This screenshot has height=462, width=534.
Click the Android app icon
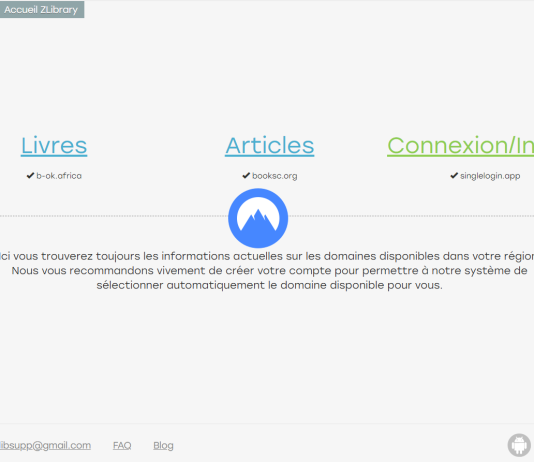click(519, 445)
